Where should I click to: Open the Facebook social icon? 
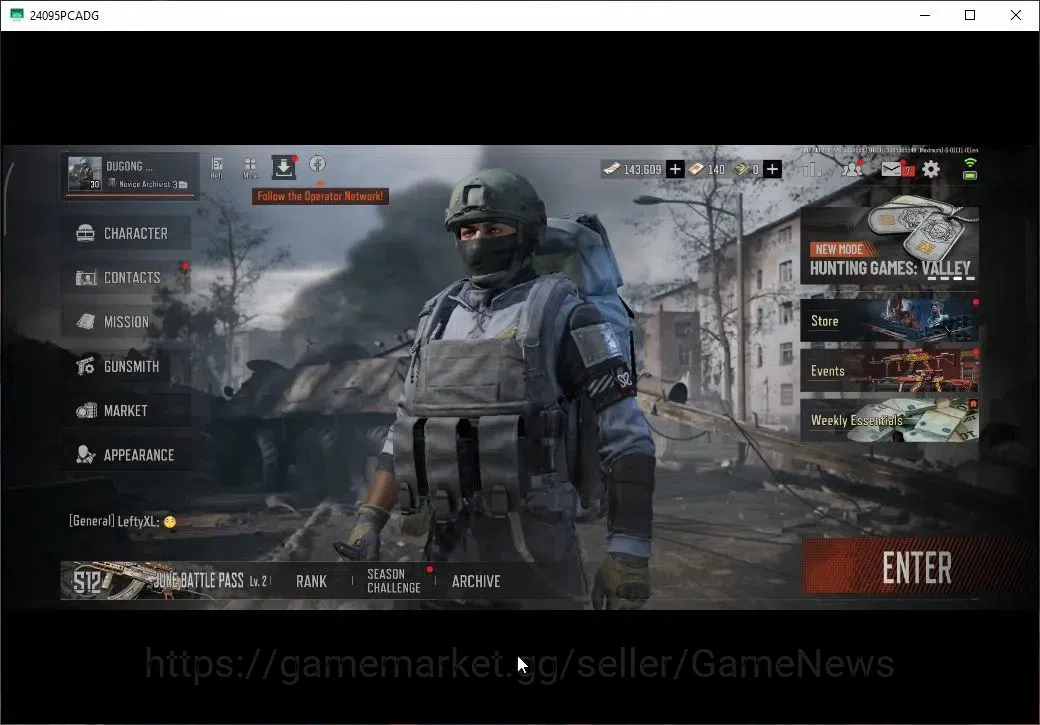[318, 164]
